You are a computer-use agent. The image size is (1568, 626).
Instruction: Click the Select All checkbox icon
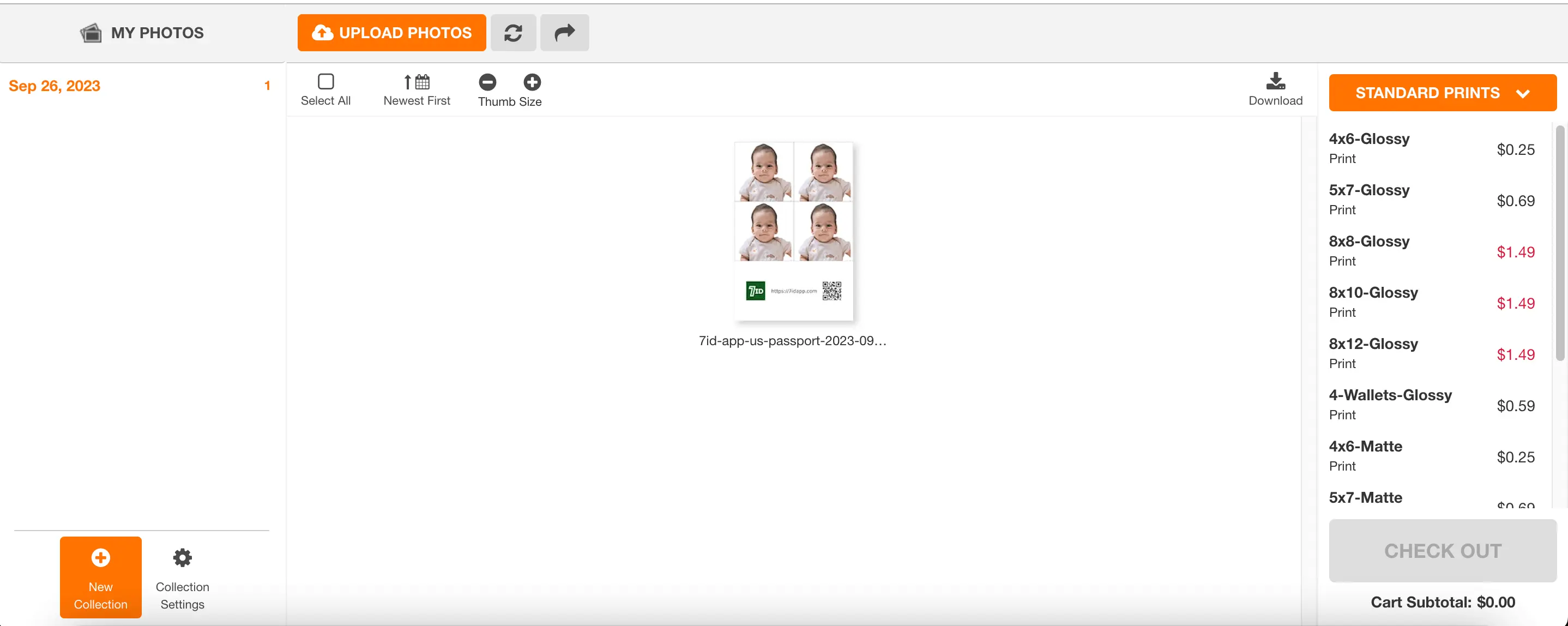326,81
